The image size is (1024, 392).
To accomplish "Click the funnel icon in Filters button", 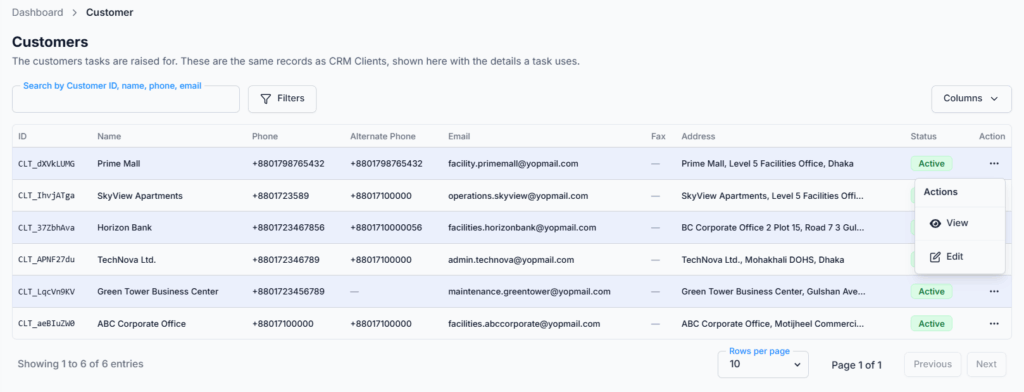I will (266, 99).
